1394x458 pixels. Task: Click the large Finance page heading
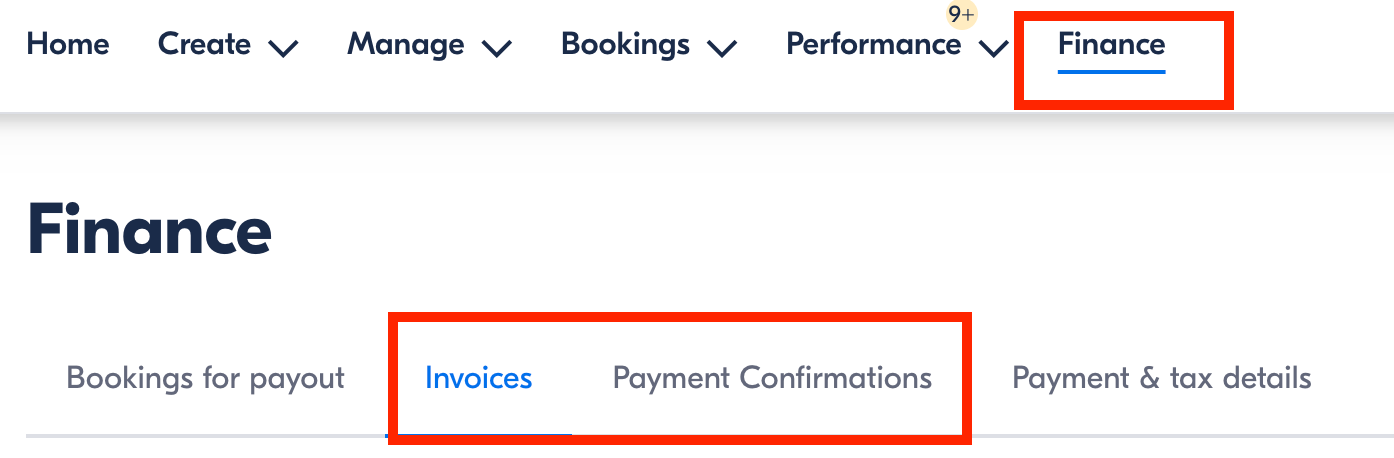pos(149,231)
